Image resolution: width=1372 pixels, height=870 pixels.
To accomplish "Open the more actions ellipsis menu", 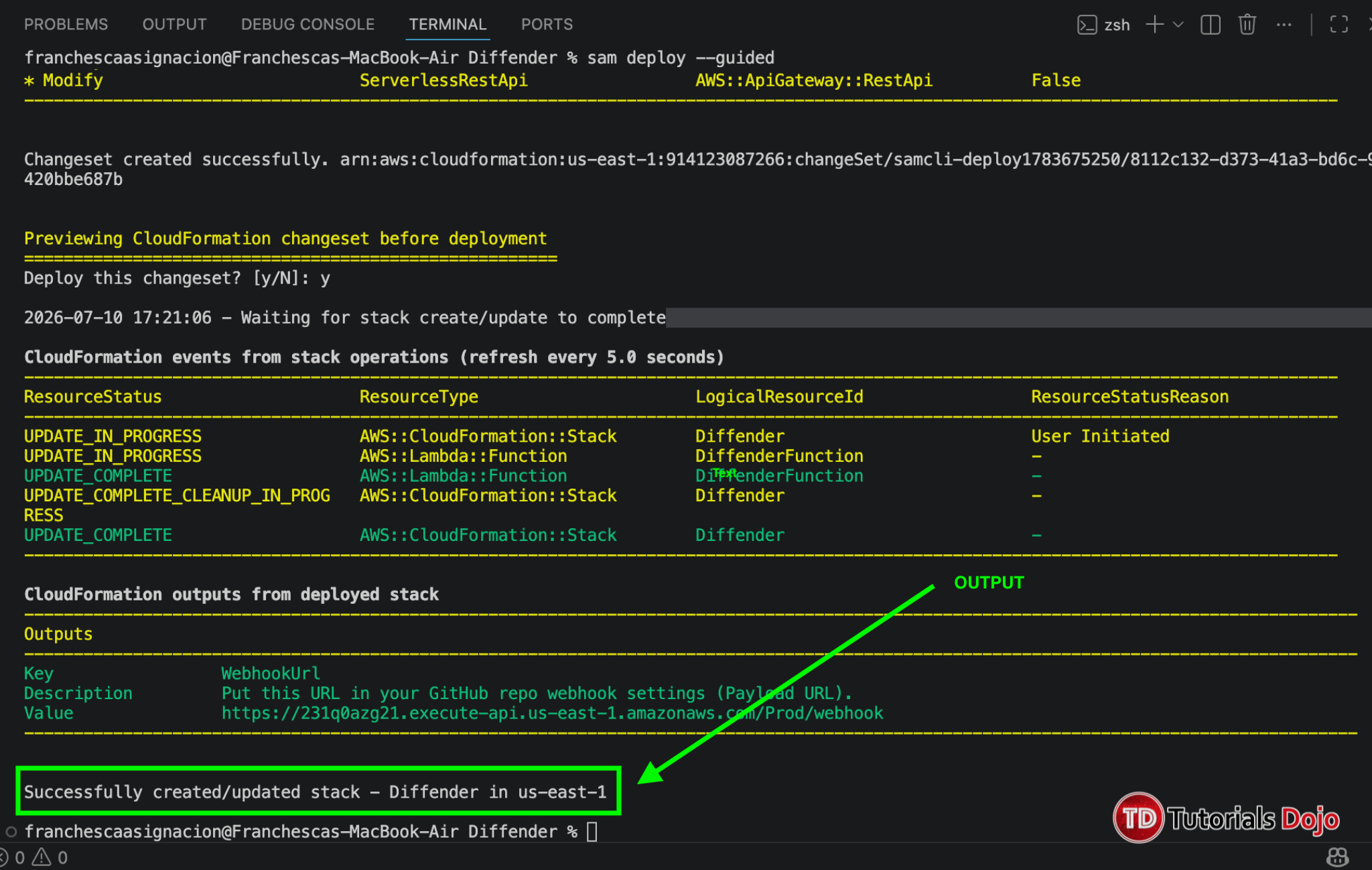I will 1284,25.
